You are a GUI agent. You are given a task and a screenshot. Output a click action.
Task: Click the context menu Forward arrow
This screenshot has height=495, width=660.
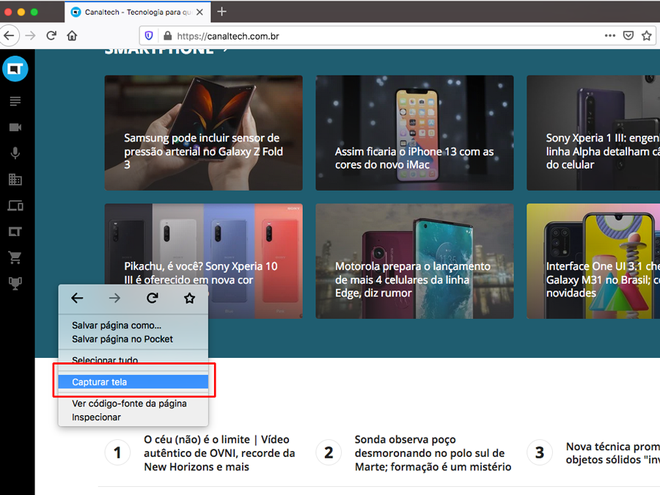pyautogui.click(x=114, y=298)
